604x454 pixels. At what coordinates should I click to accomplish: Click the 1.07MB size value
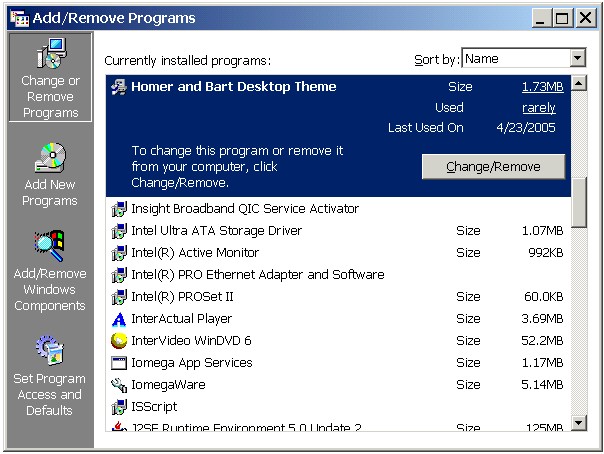point(542,231)
